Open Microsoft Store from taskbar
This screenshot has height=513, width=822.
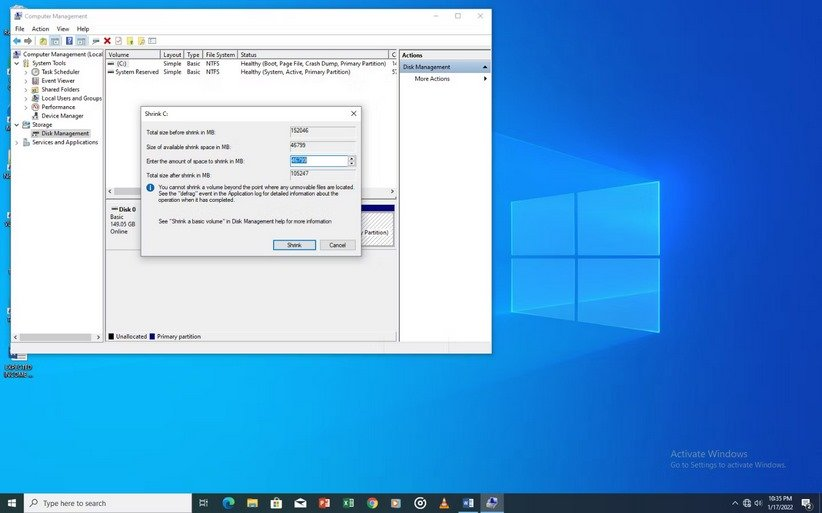[x=276, y=503]
